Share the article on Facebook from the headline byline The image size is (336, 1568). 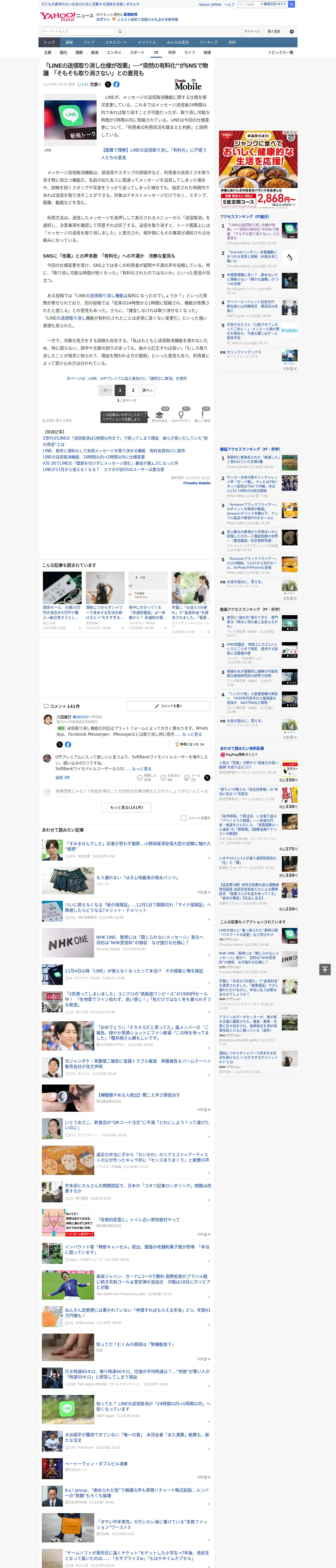116,85
